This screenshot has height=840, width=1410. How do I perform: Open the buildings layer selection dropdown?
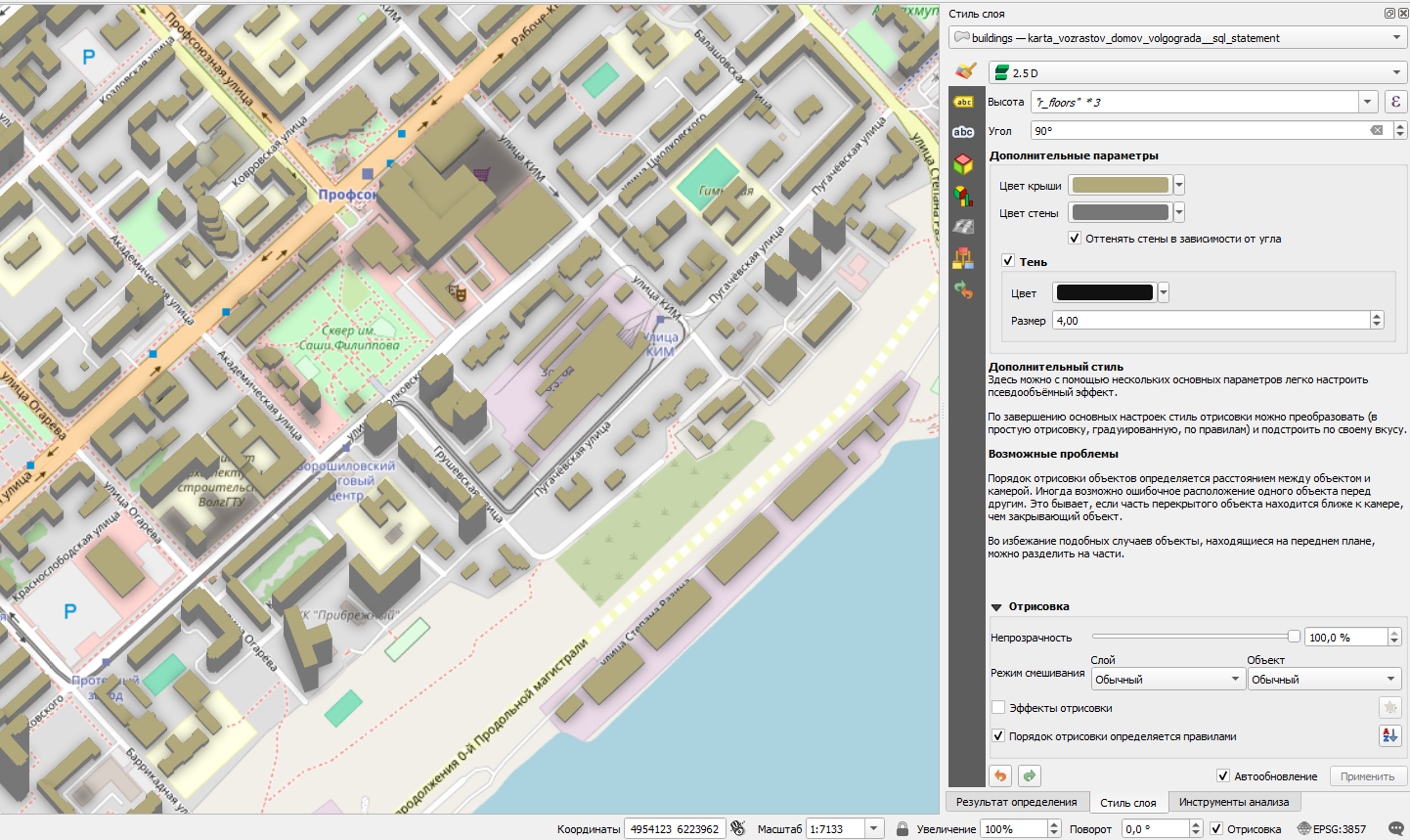point(1177,38)
